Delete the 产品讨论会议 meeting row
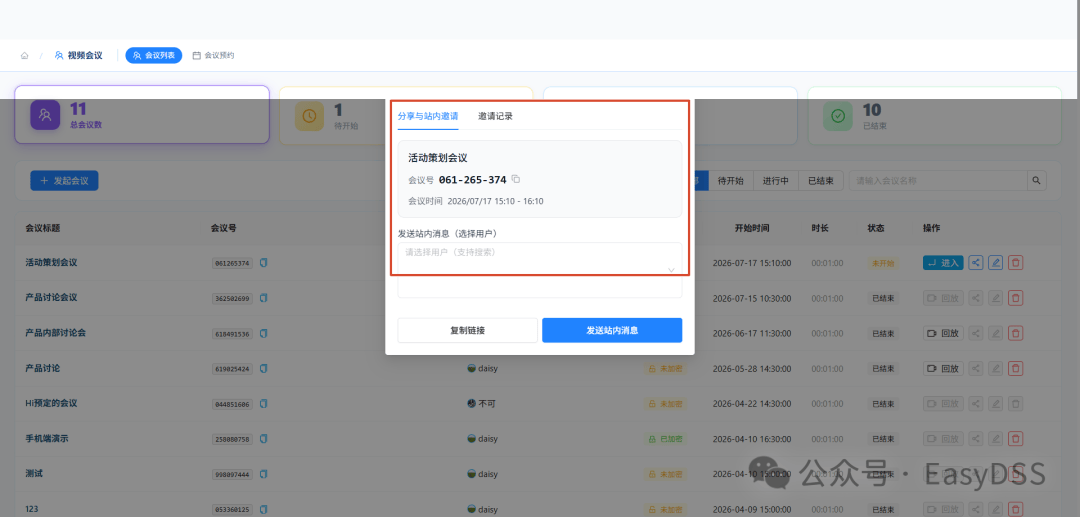This screenshot has width=1080, height=517. [x=1015, y=297]
